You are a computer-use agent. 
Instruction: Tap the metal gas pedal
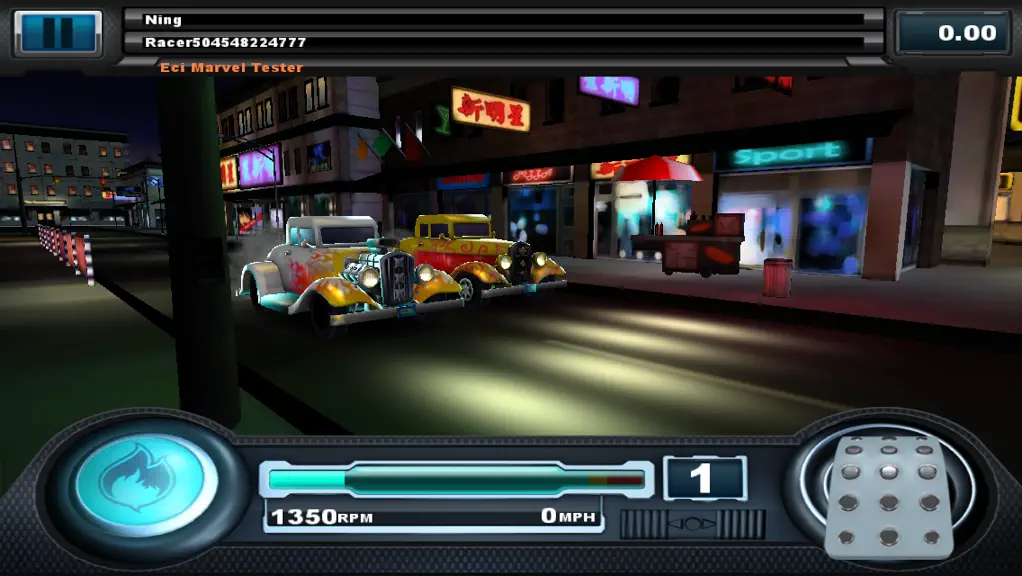[x=889, y=497]
